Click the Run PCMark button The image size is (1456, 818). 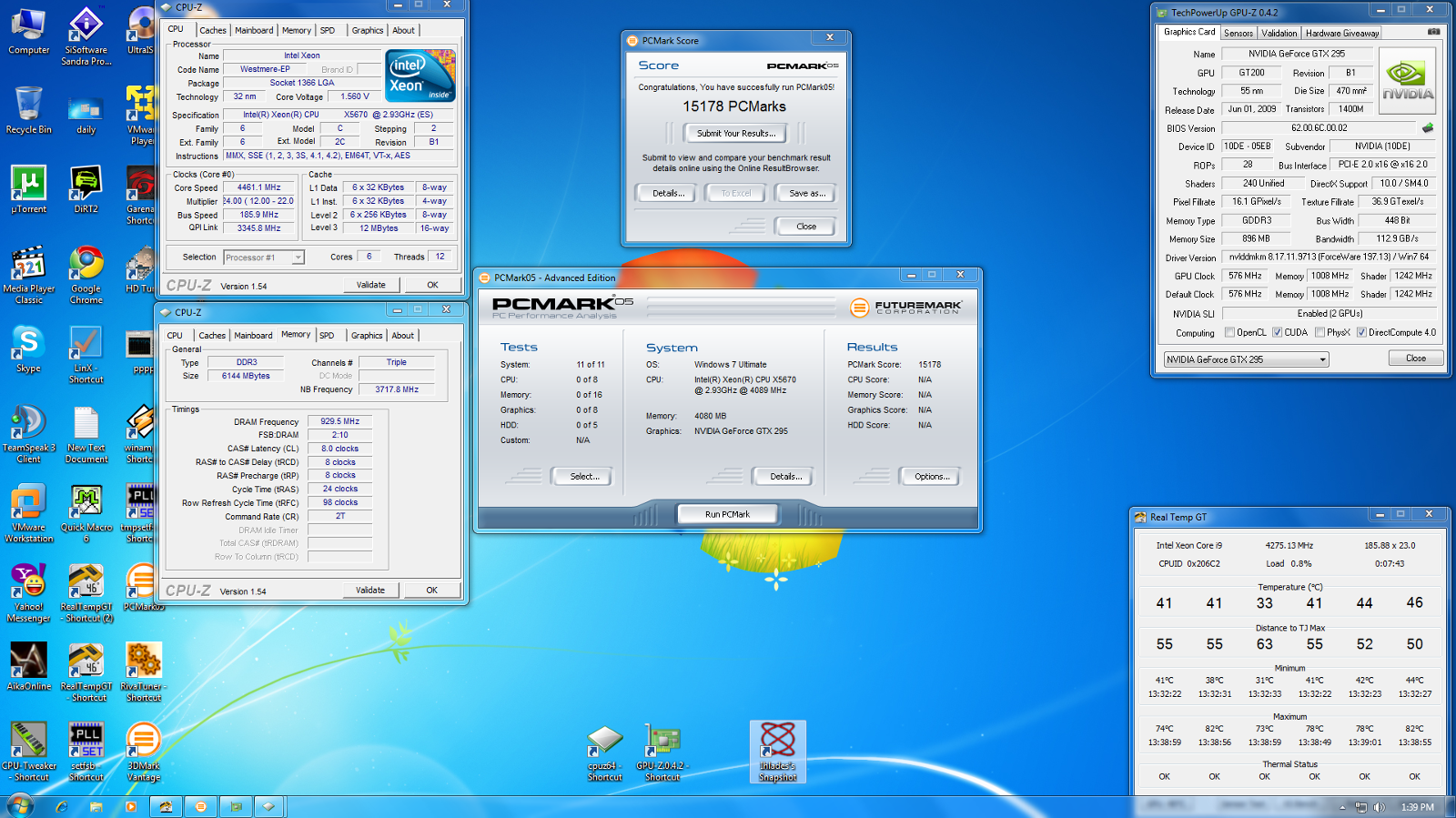coord(727,514)
